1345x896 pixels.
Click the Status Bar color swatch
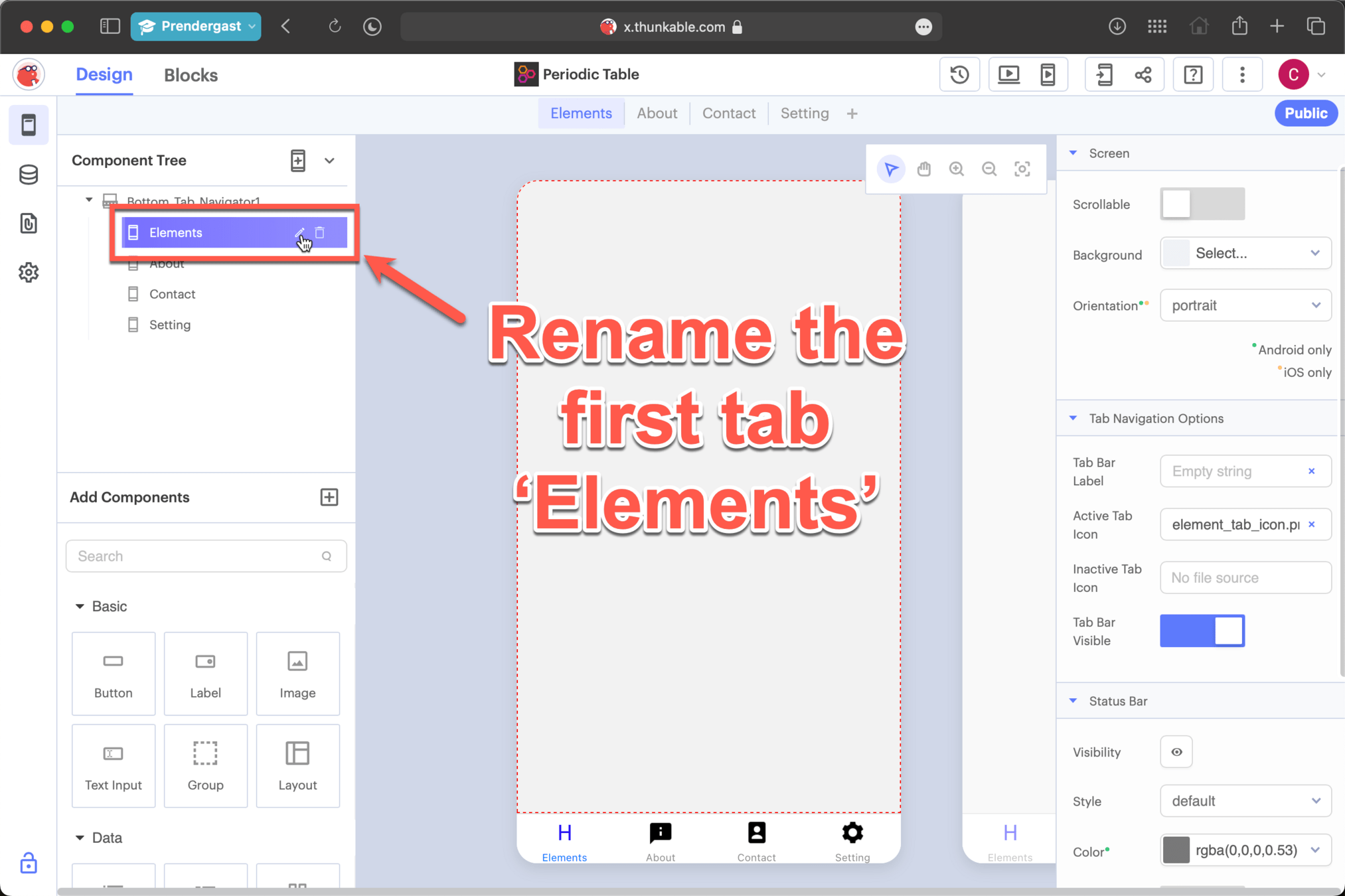click(1176, 850)
